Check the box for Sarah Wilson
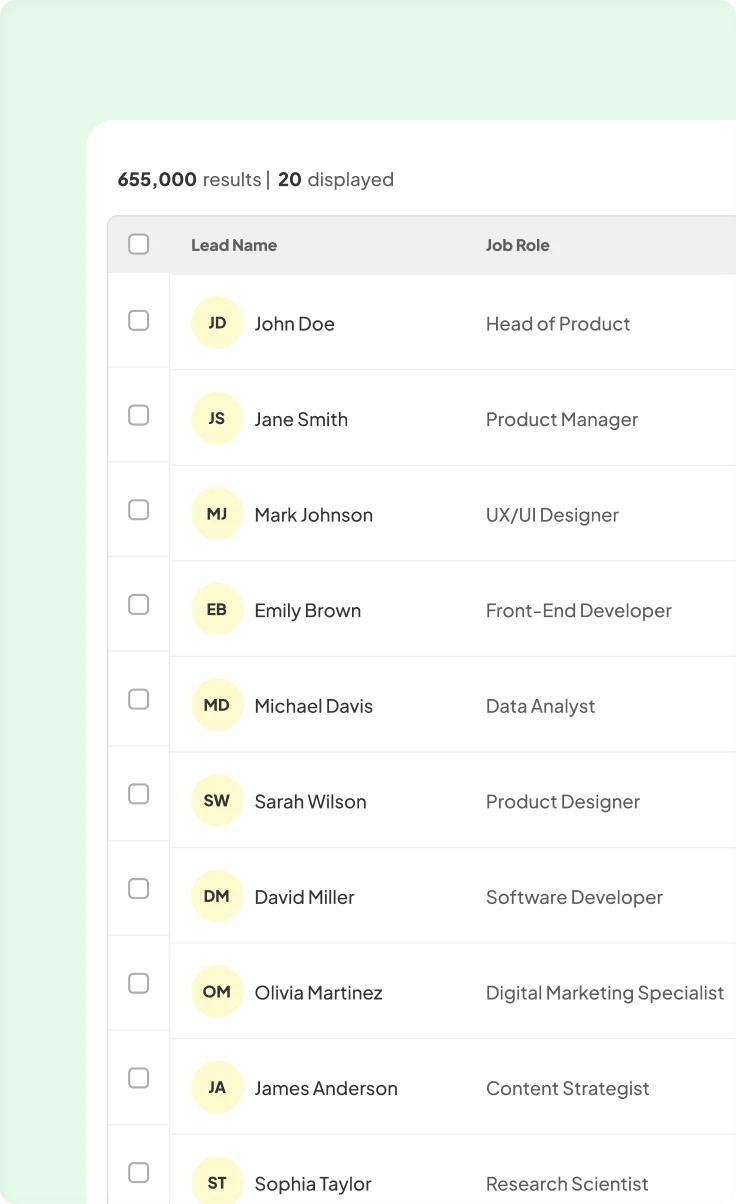Image resolution: width=736 pixels, height=1204 pixels. click(x=139, y=794)
